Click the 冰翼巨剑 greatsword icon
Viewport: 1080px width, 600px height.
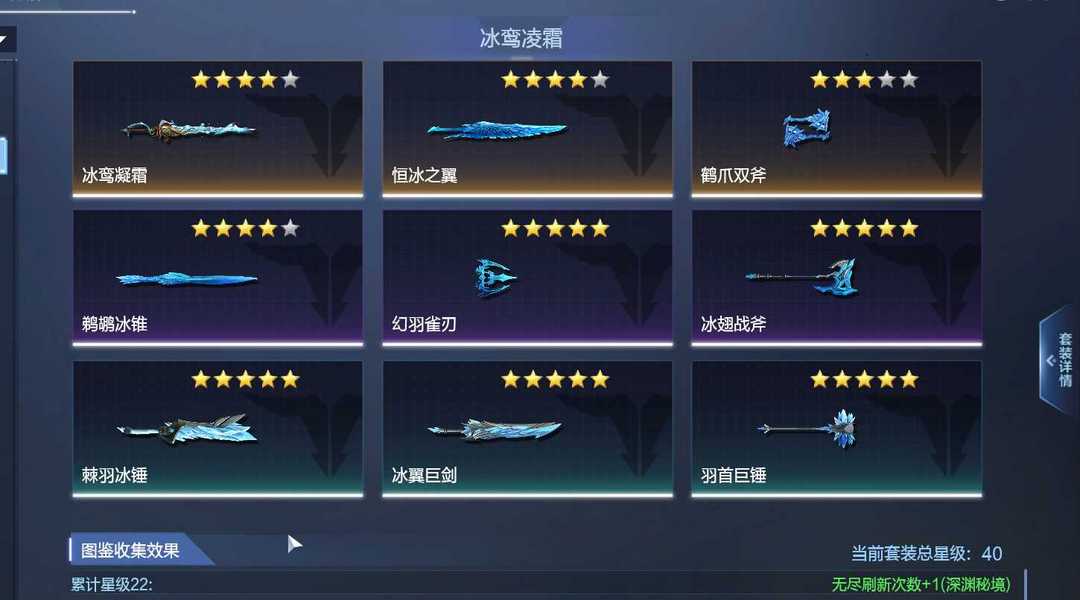point(495,429)
